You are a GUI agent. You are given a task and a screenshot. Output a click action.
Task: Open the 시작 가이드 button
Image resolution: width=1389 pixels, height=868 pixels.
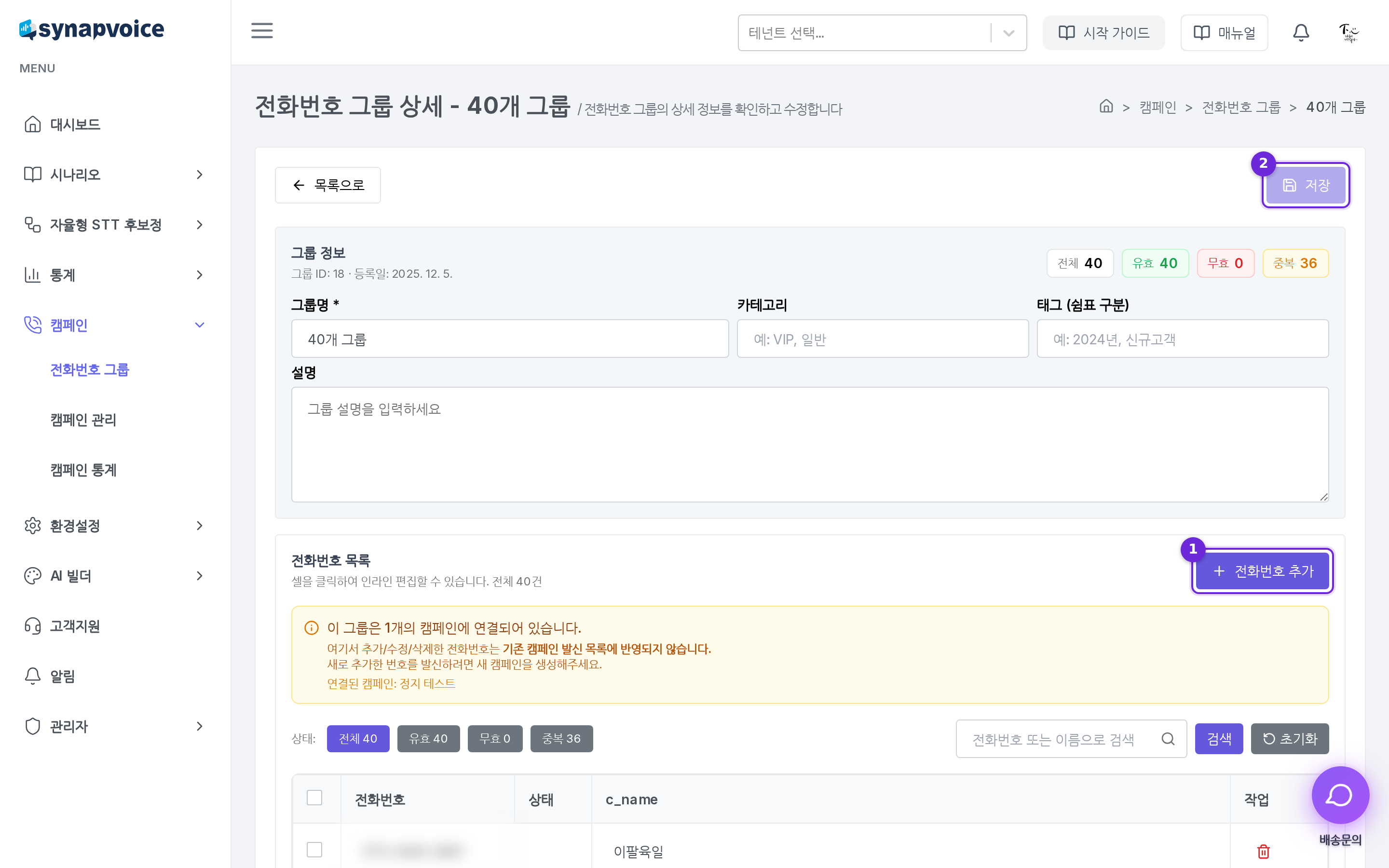coord(1103,33)
